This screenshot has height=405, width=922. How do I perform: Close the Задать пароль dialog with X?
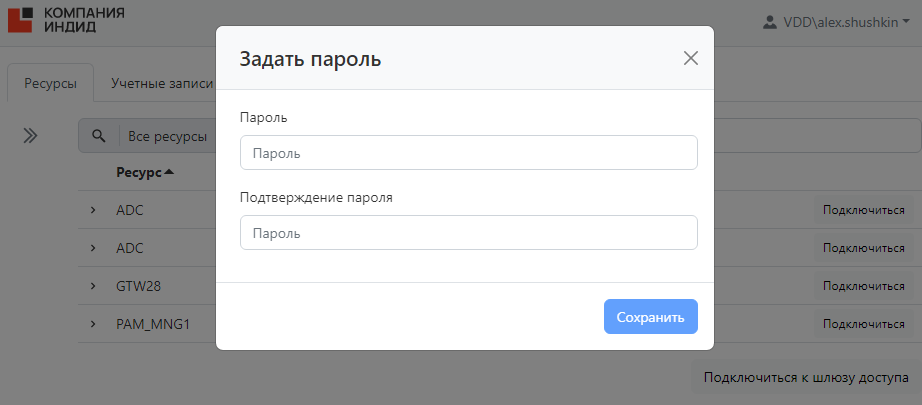[x=690, y=58]
